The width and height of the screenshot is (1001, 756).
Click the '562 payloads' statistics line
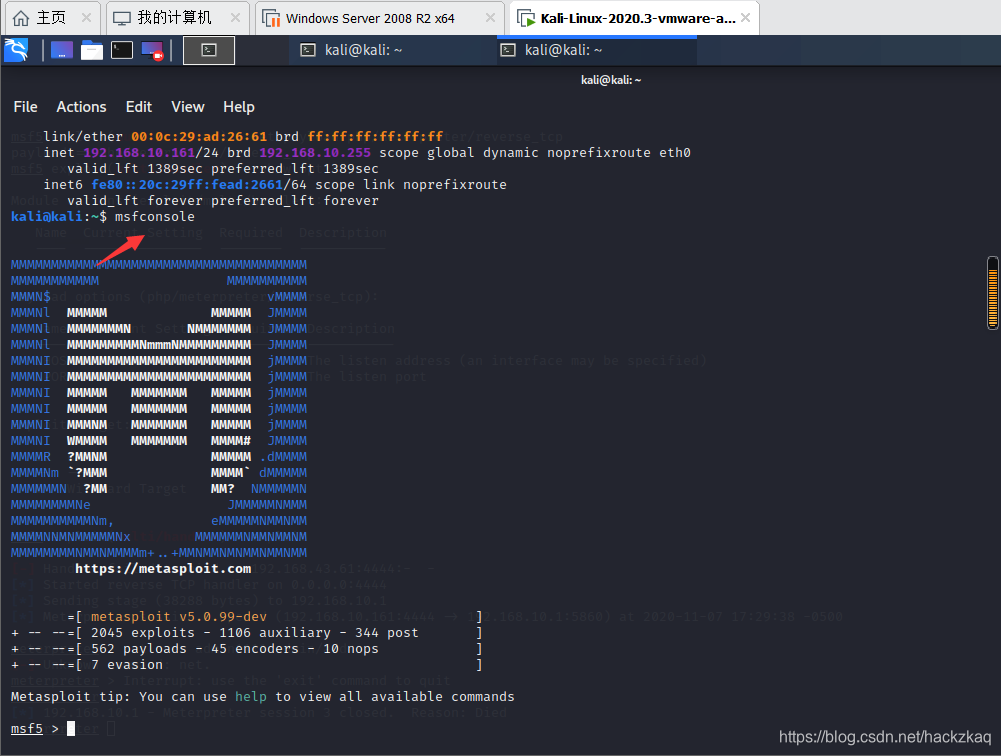coord(246,649)
